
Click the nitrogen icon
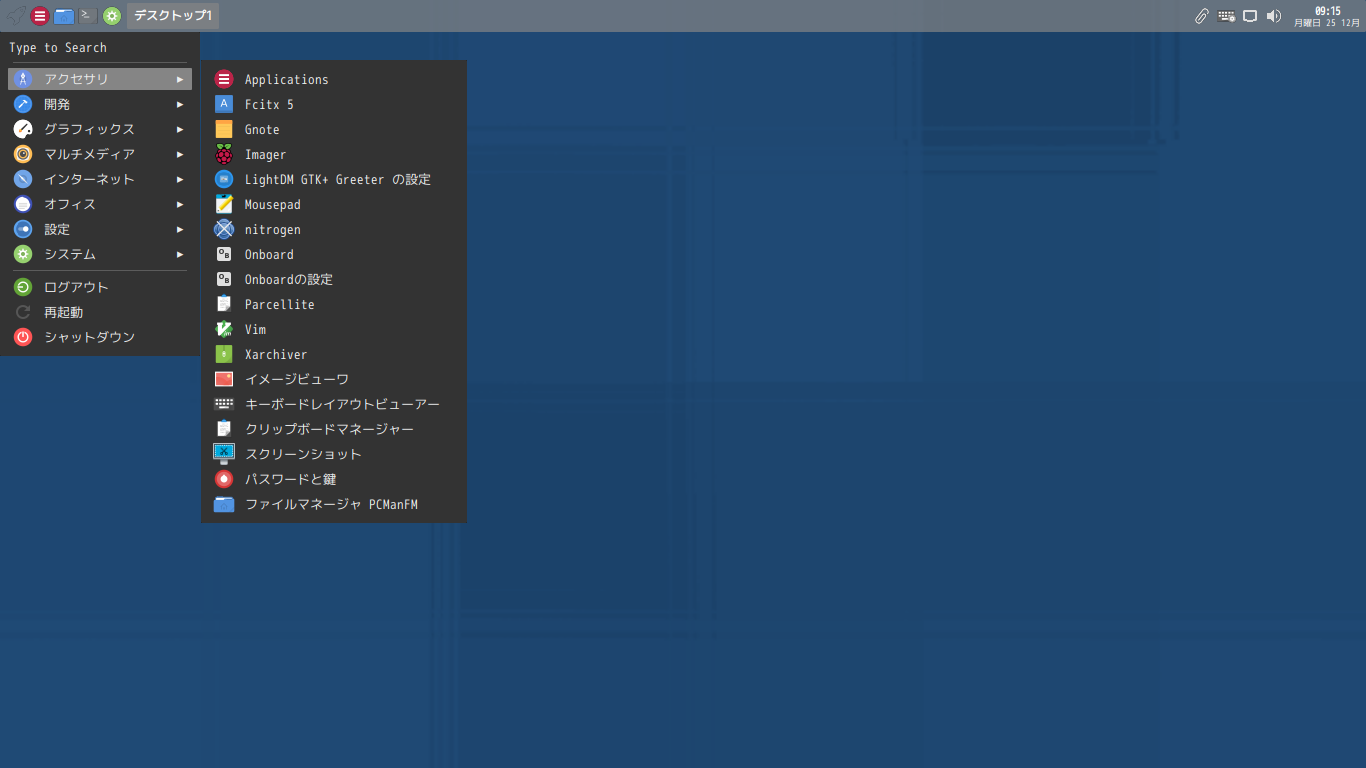click(224, 229)
